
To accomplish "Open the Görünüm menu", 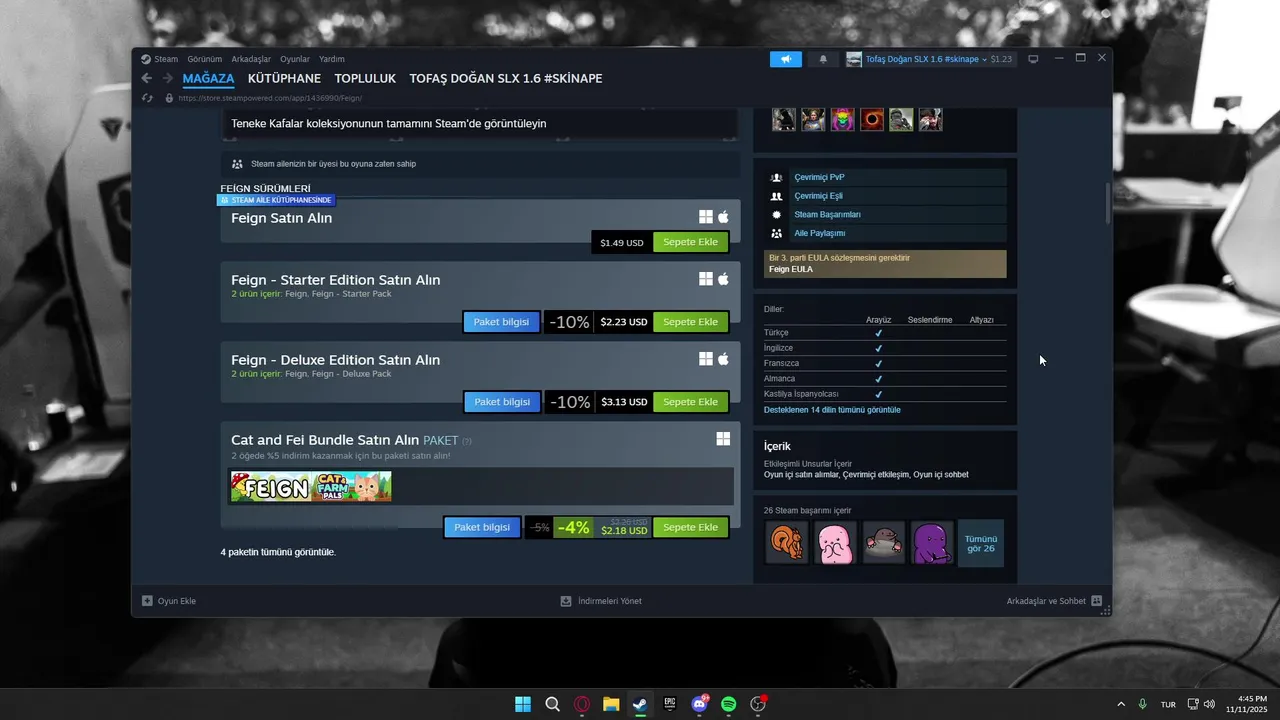I will [205, 59].
